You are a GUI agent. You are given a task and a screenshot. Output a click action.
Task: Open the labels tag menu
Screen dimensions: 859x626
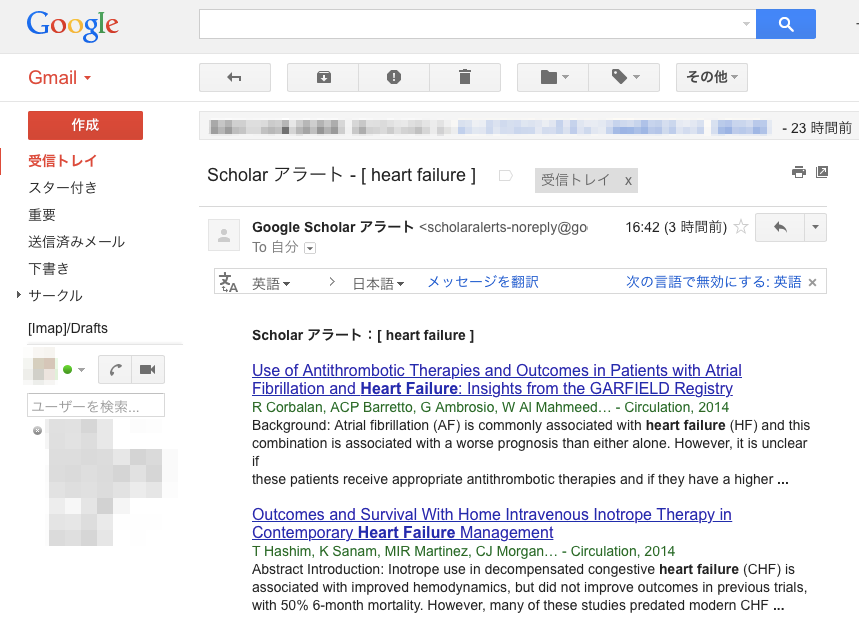(625, 77)
